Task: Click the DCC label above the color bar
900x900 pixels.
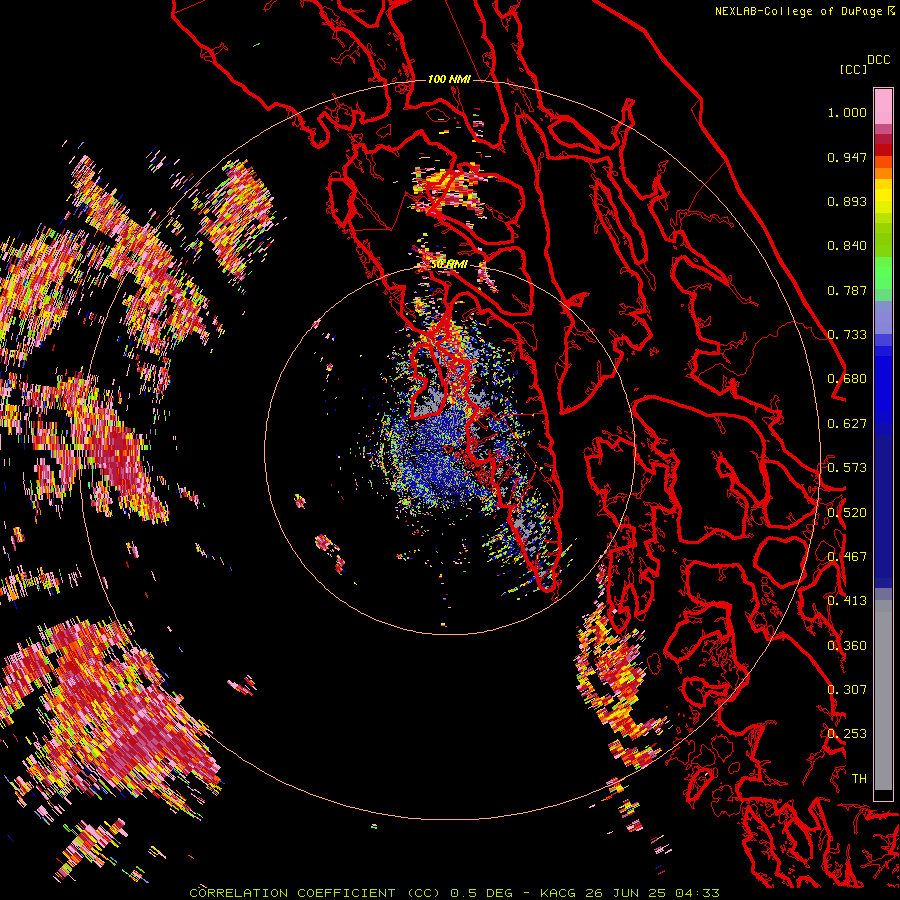Action: coord(879,60)
